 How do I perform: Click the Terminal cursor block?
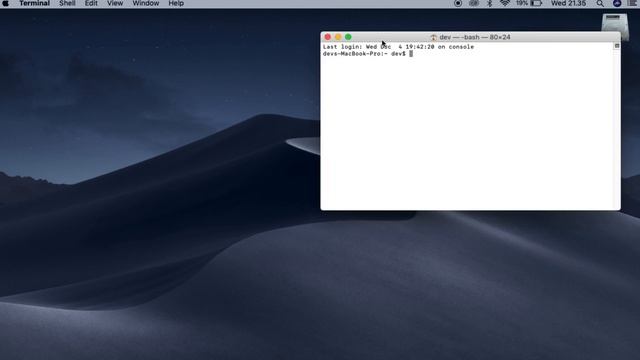pyautogui.click(x=411, y=54)
